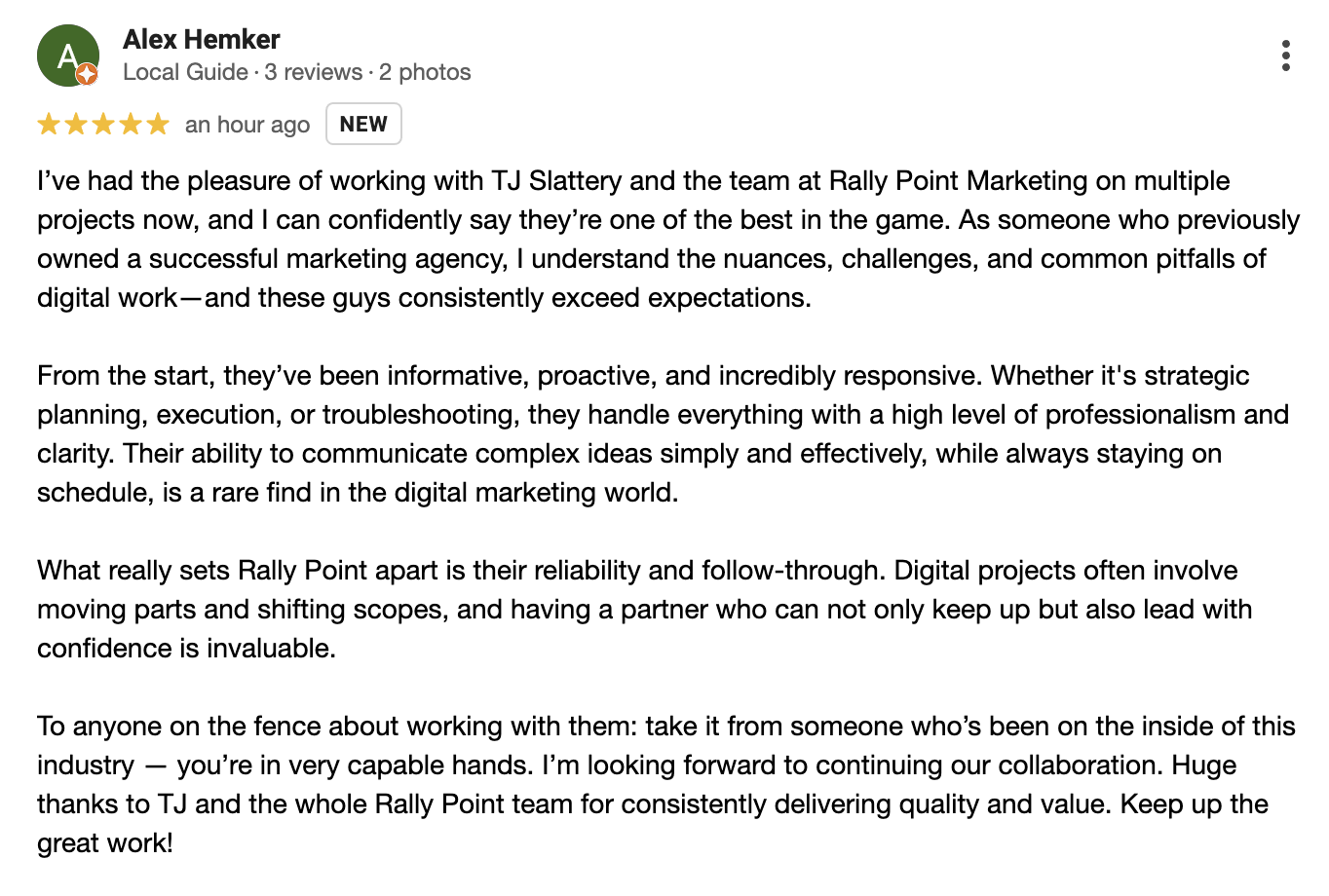This screenshot has width=1329, height=896.
Task: Click the '2 photos' text
Action: (425, 72)
